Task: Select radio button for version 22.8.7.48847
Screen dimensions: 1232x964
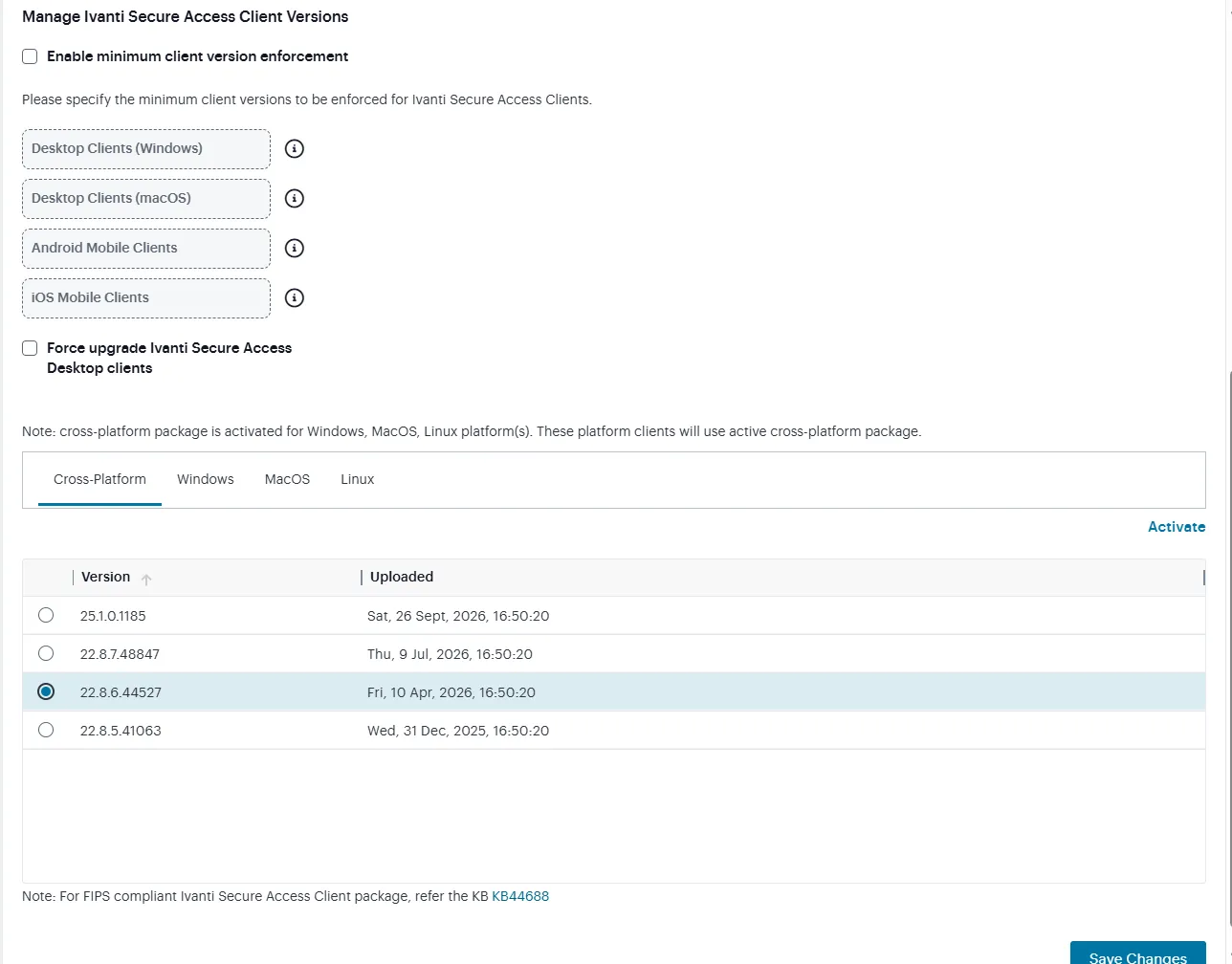Action: click(x=46, y=653)
